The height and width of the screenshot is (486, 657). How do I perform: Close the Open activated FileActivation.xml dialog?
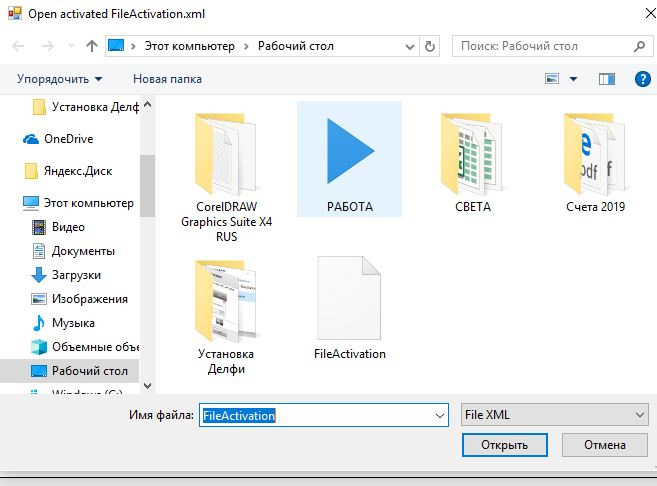[x=649, y=13]
